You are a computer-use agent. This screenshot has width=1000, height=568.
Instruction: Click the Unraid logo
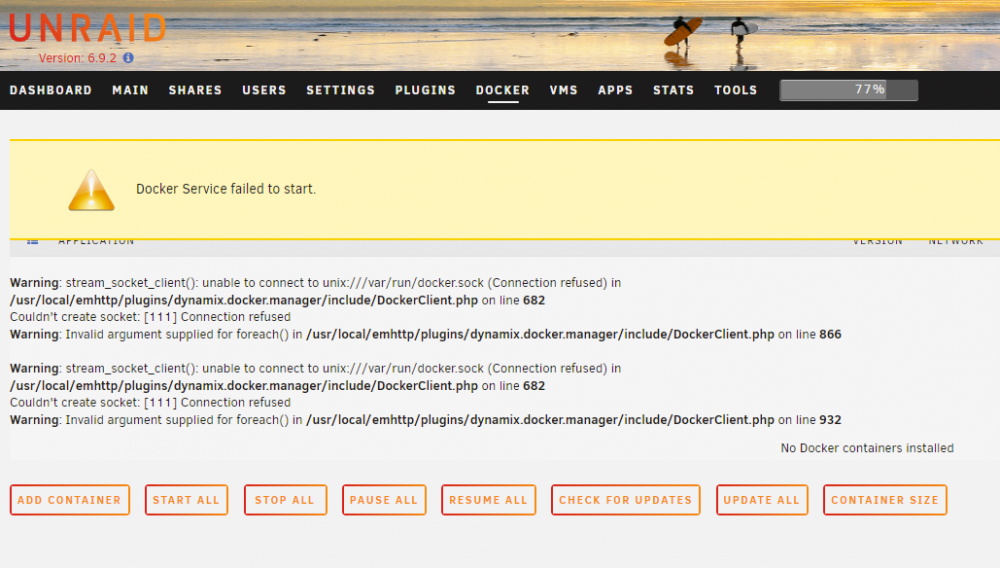88,29
